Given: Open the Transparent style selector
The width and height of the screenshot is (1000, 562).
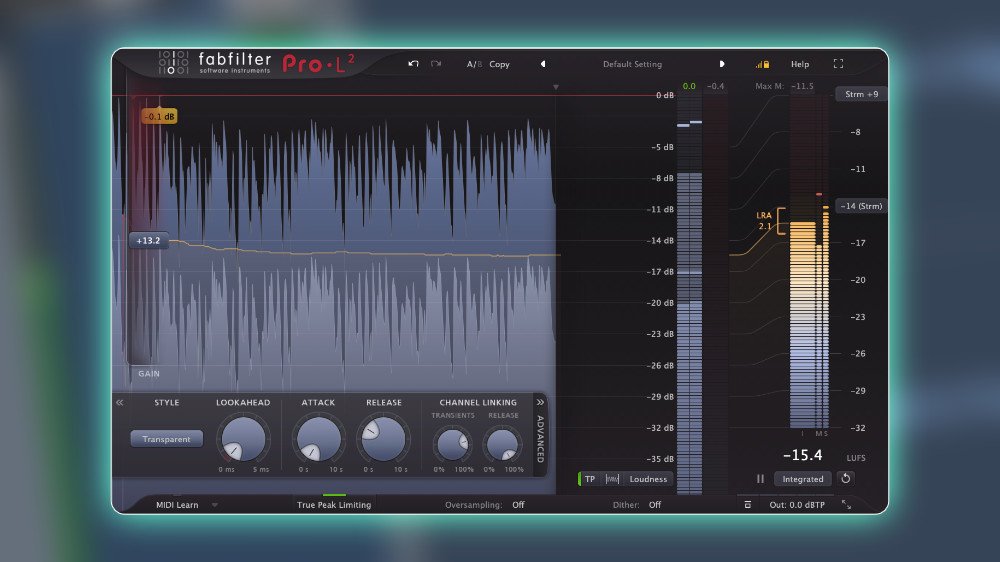Looking at the screenshot, I should point(166,439).
